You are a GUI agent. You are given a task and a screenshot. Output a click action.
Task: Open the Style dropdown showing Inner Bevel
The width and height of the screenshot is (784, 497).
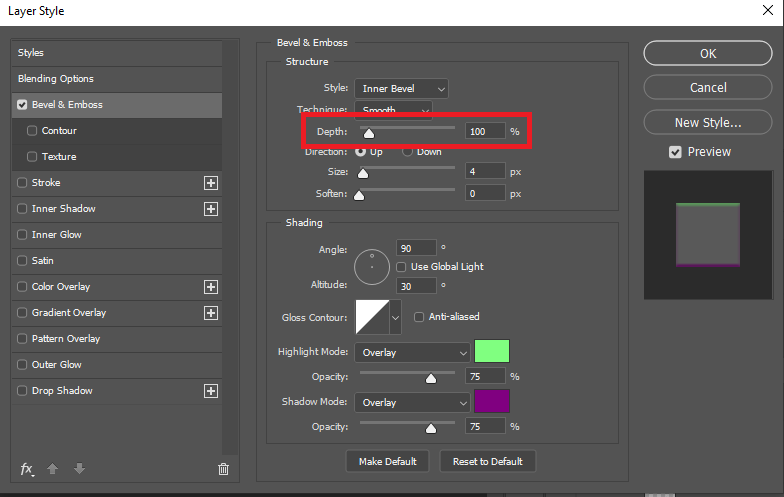[x=402, y=88]
